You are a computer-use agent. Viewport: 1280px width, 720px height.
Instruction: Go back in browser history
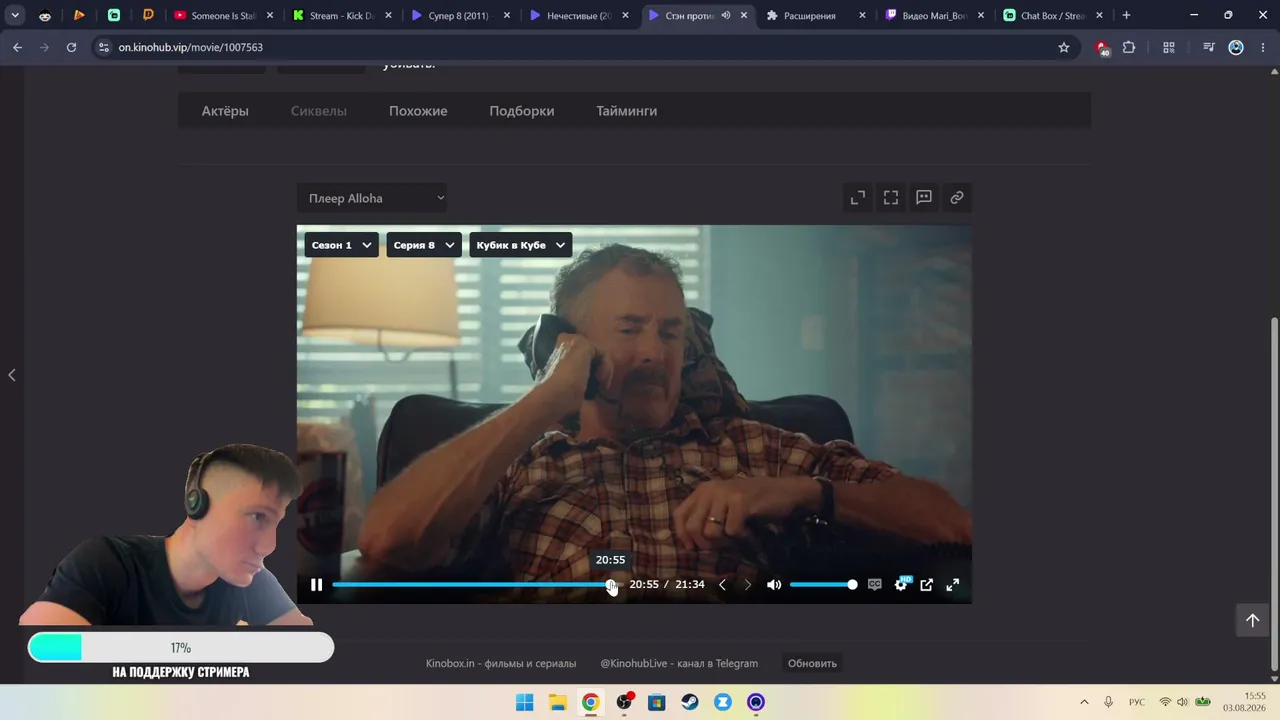(17, 47)
